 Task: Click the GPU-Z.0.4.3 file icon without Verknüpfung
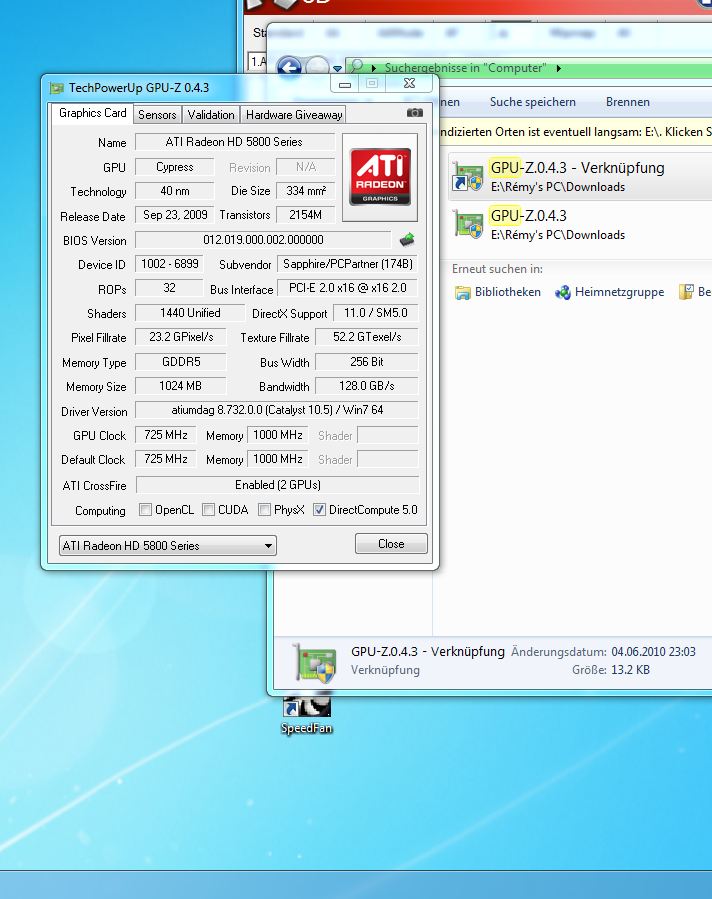[468, 224]
